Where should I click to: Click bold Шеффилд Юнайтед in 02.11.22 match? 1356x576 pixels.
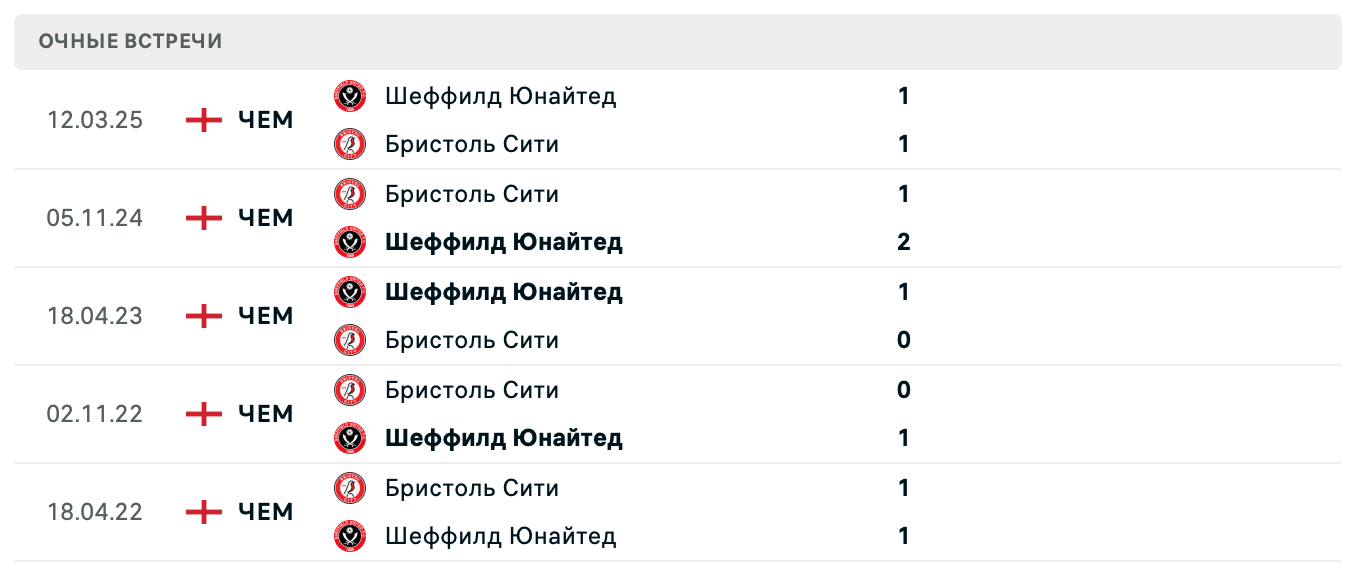(x=504, y=438)
